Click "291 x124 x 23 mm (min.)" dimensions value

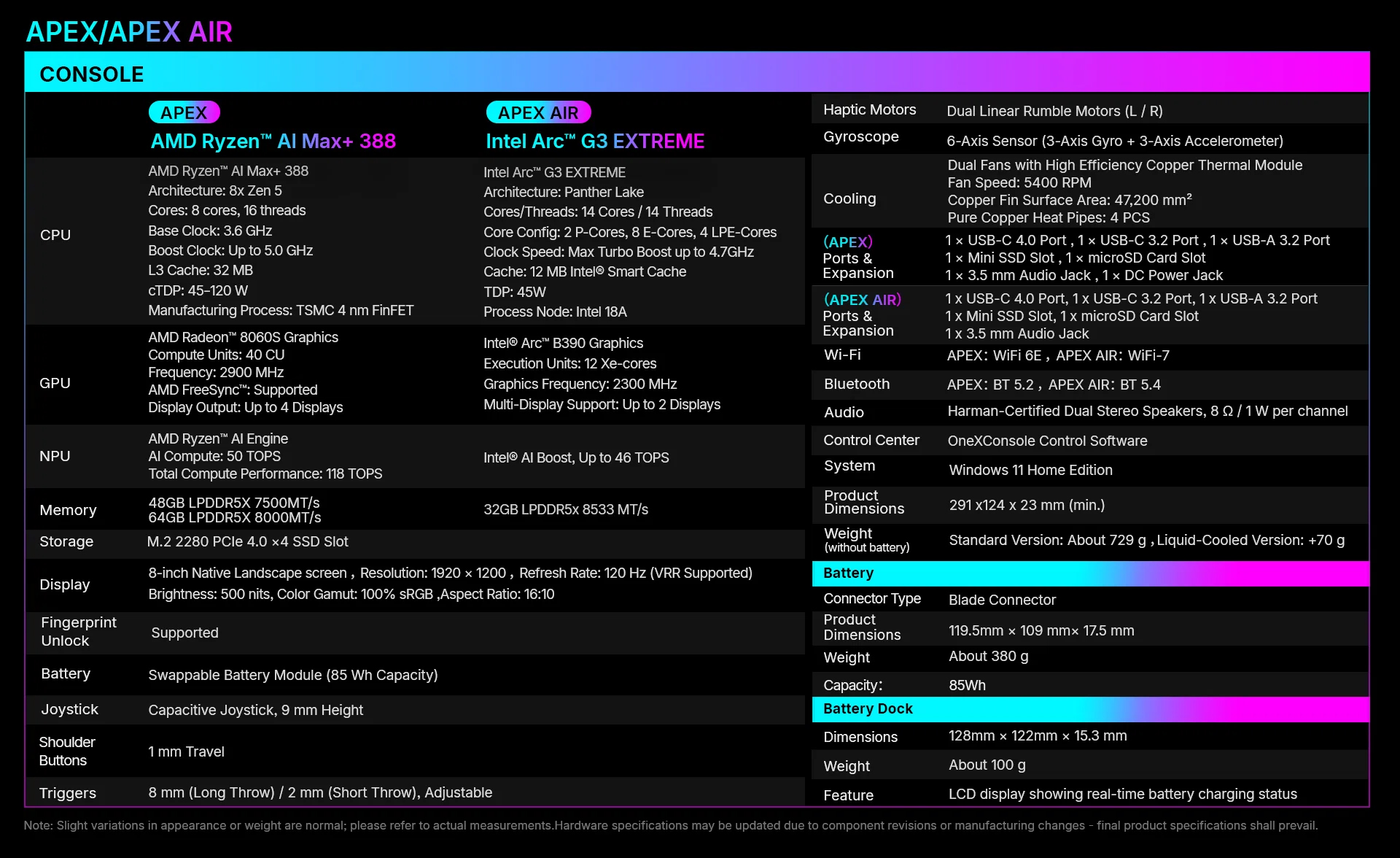pos(1027,505)
